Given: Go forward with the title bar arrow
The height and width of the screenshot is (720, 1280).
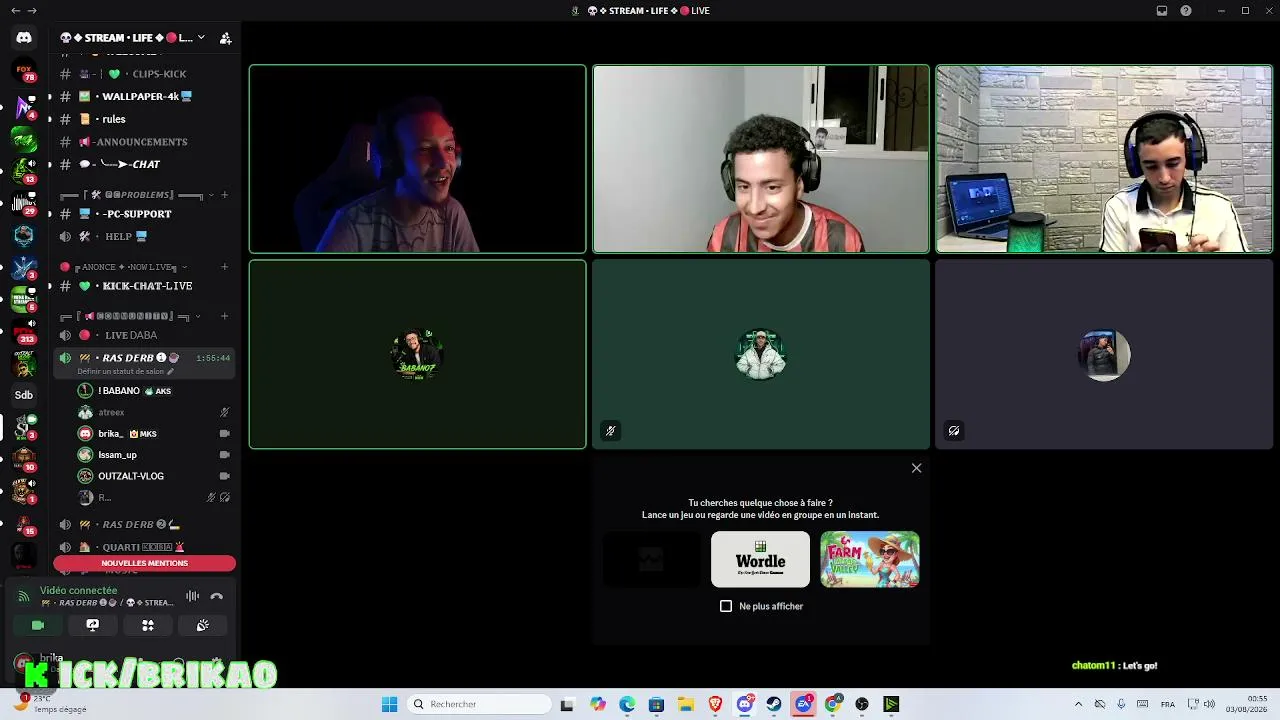Looking at the screenshot, I should 32,11.
